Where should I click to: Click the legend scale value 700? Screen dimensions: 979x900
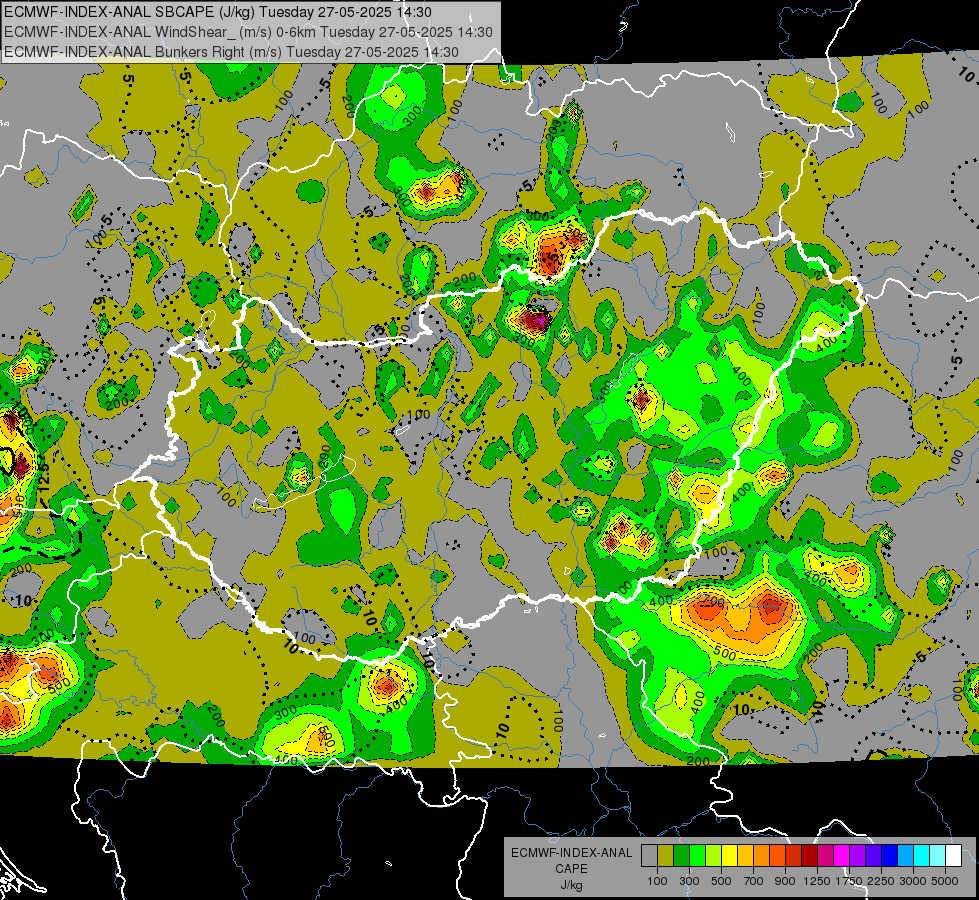click(753, 881)
